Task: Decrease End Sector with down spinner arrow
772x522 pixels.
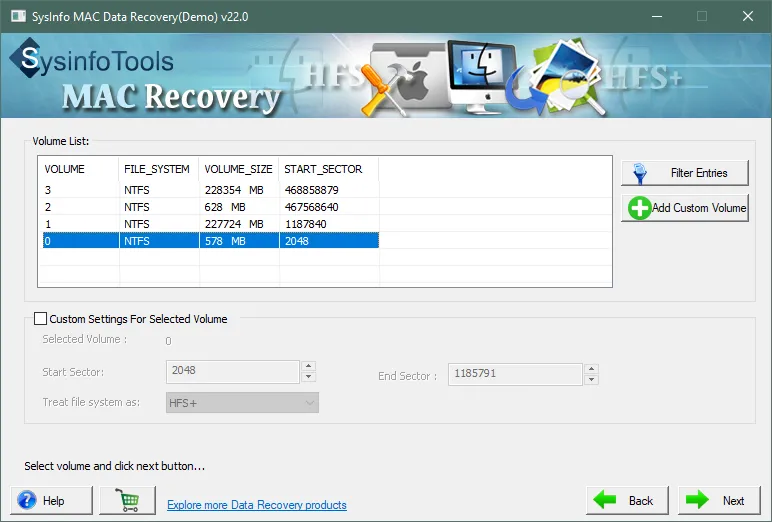Action: click(x=591, y=380)
